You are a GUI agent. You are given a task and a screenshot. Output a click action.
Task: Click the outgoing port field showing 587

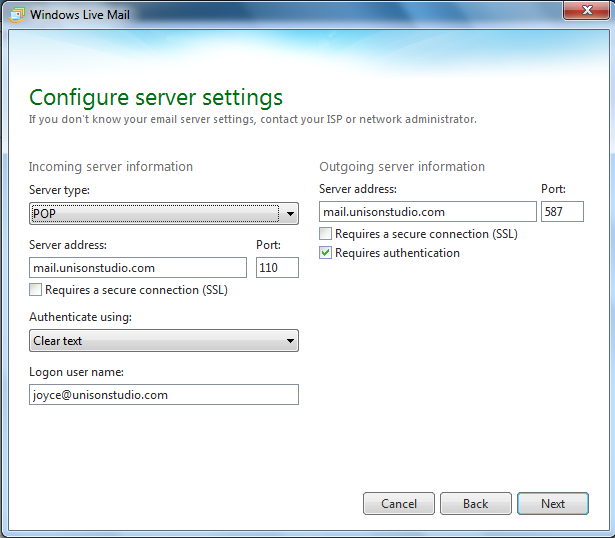pos(562,212)
